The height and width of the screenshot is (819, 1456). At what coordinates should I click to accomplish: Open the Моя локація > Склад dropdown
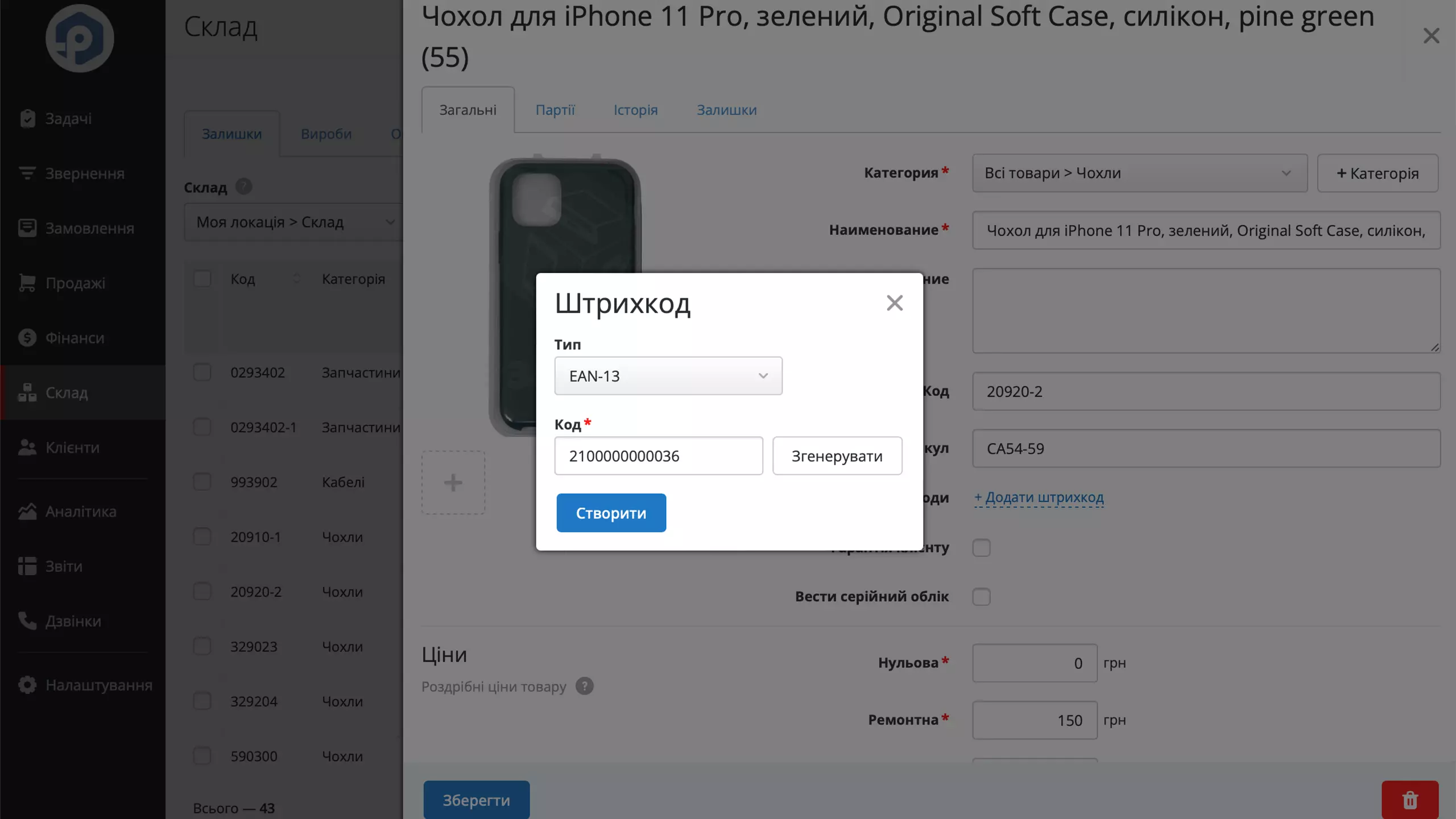[x=293, y=222]
